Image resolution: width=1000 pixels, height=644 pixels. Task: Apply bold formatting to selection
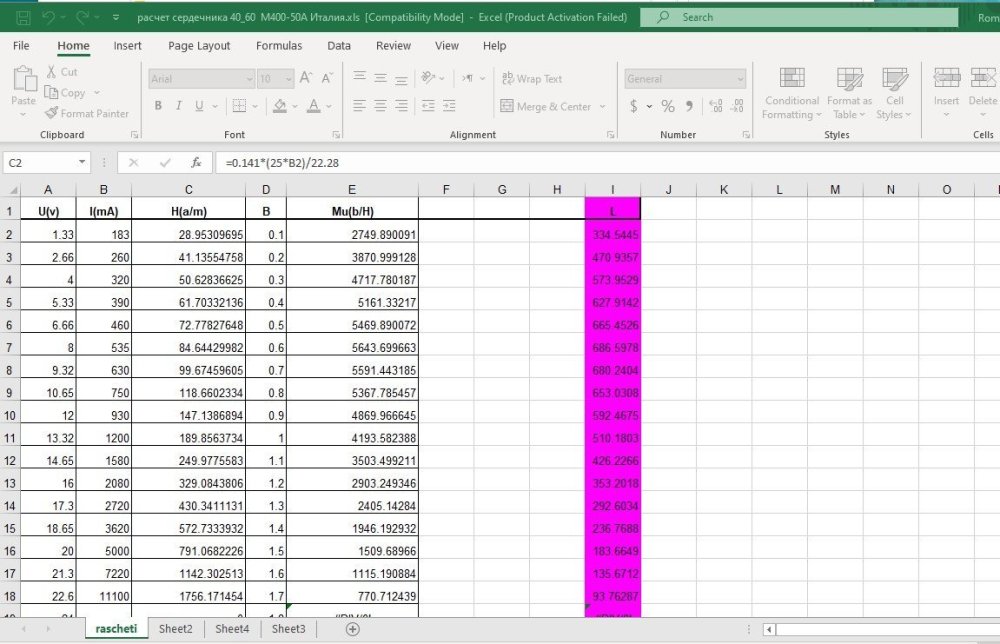click(158, 105)
